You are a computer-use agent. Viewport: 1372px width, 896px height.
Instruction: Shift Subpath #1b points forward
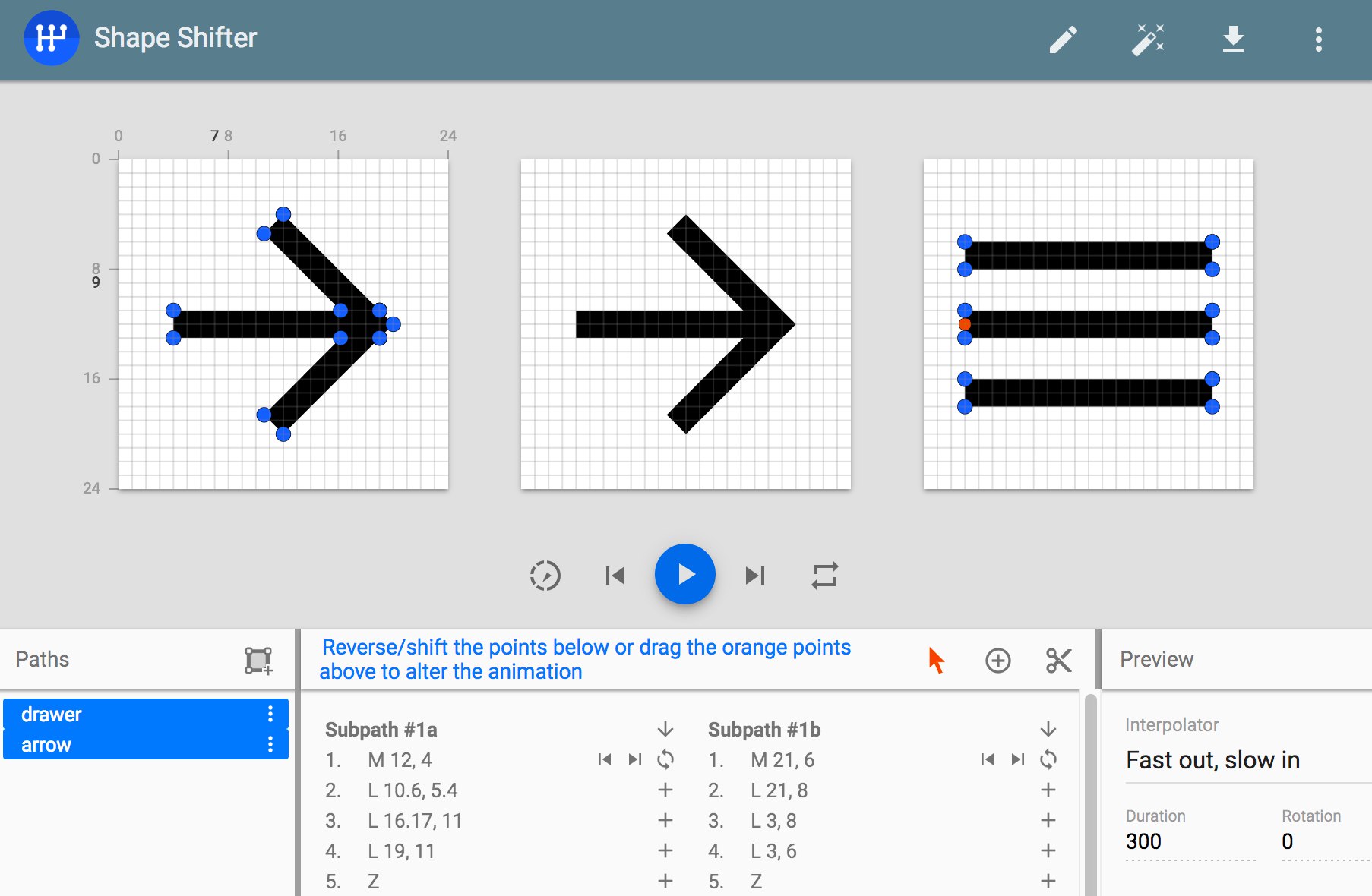click(1018, 759)
